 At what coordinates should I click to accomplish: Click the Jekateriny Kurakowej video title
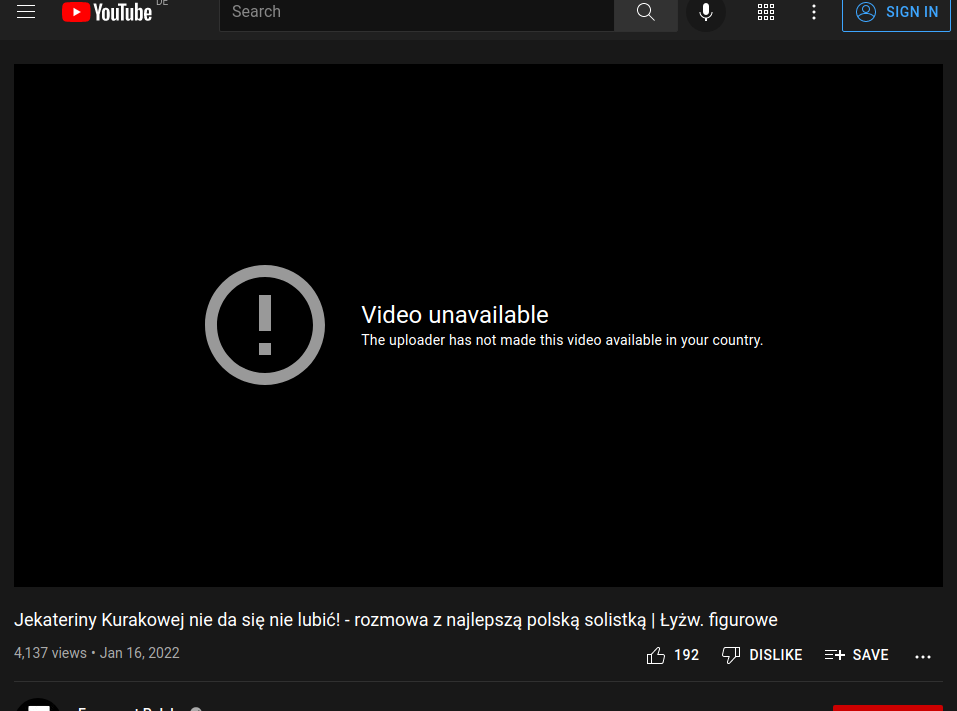point(395,620)
